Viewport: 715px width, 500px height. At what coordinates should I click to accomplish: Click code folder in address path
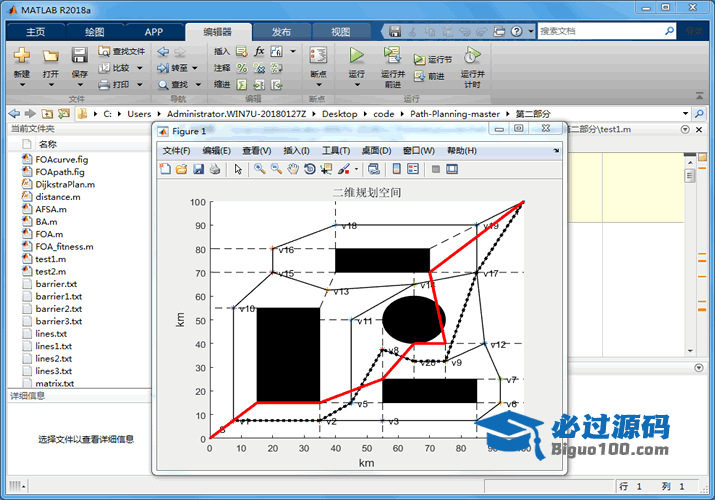point(383,114)
